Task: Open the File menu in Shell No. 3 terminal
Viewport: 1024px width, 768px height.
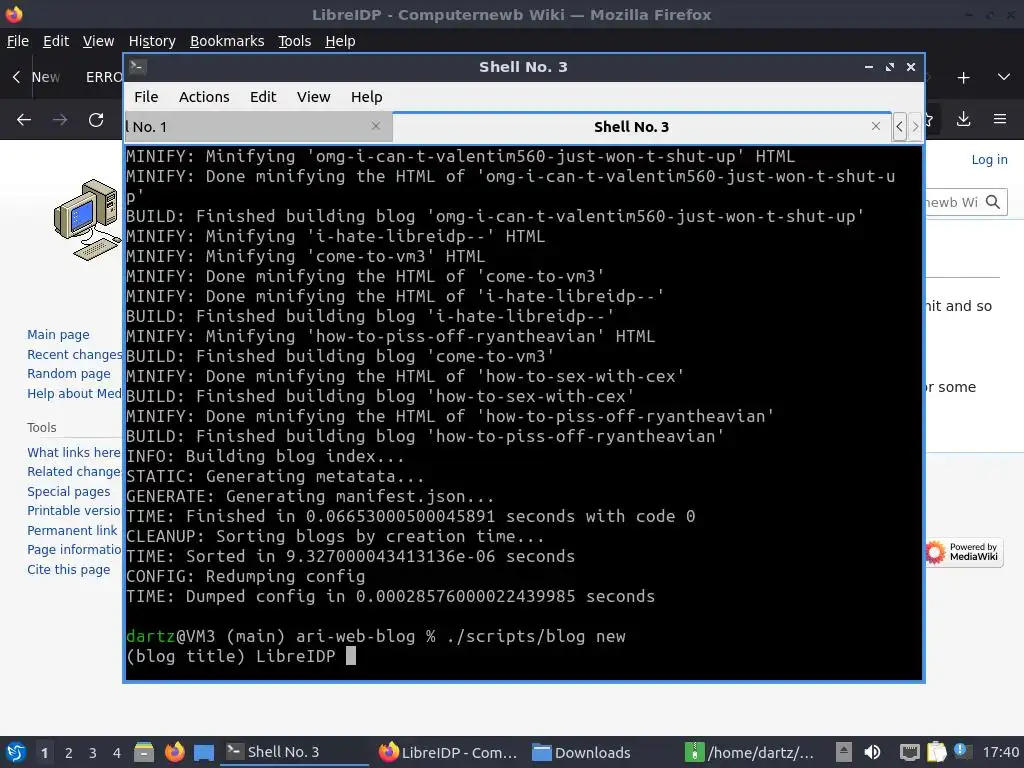Action: pos(146,97)
